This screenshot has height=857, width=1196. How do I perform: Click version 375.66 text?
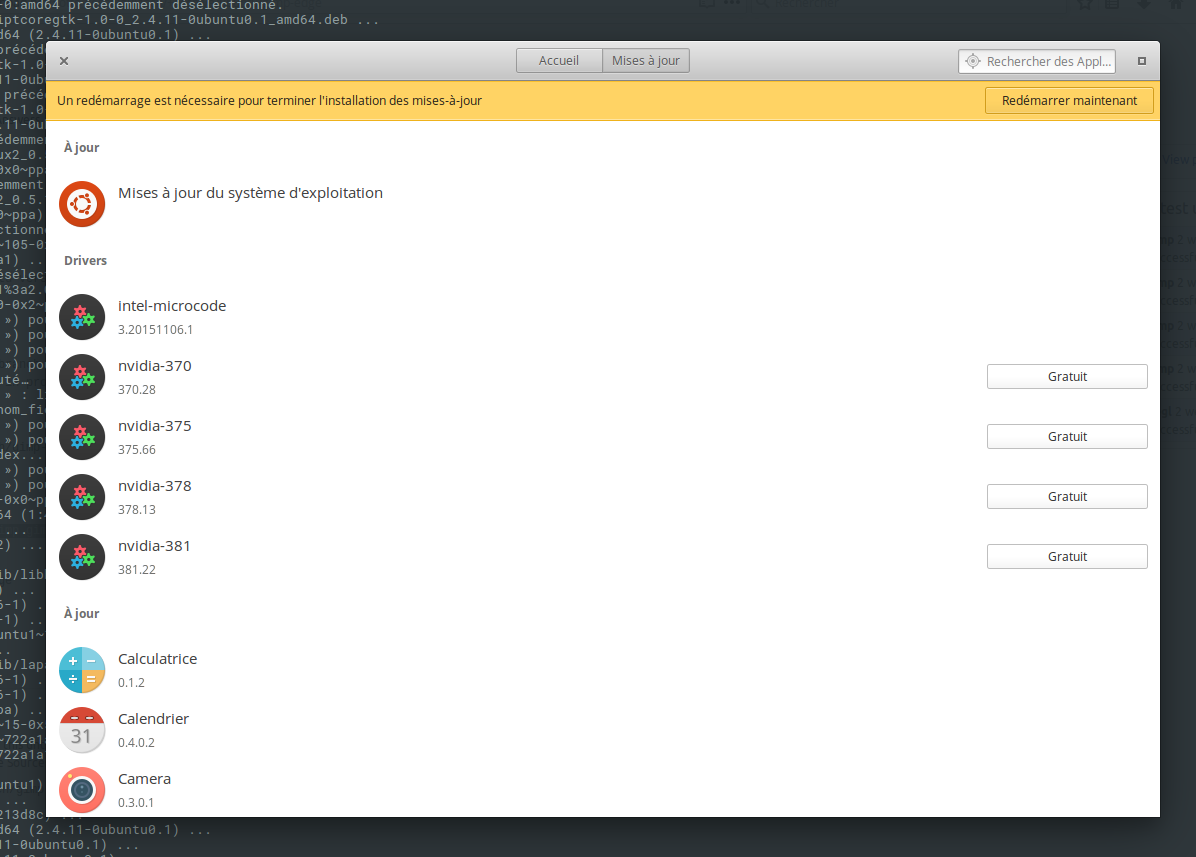coord(137,450)
